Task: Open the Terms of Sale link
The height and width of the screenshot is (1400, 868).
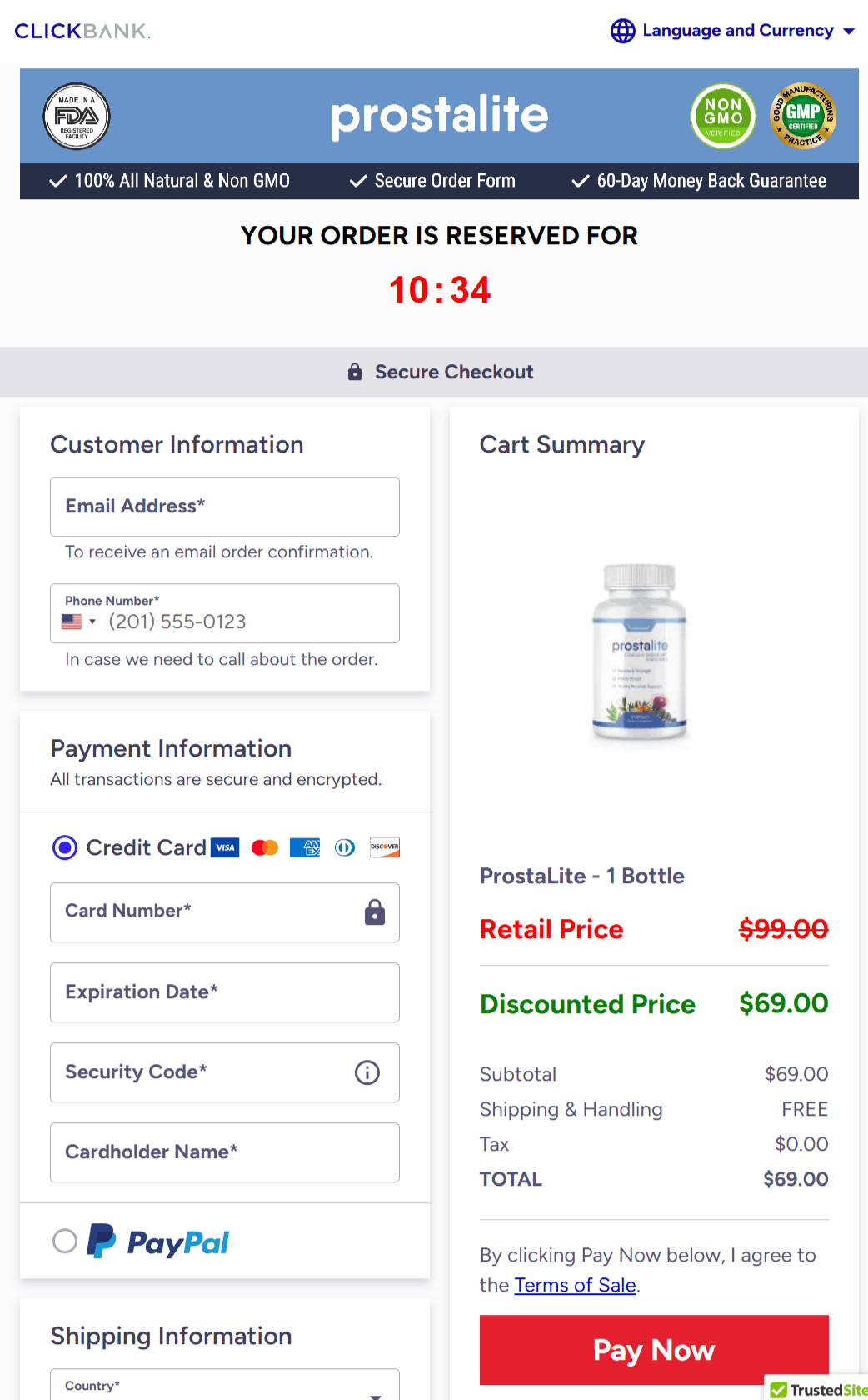Action: click(576, 1285)
